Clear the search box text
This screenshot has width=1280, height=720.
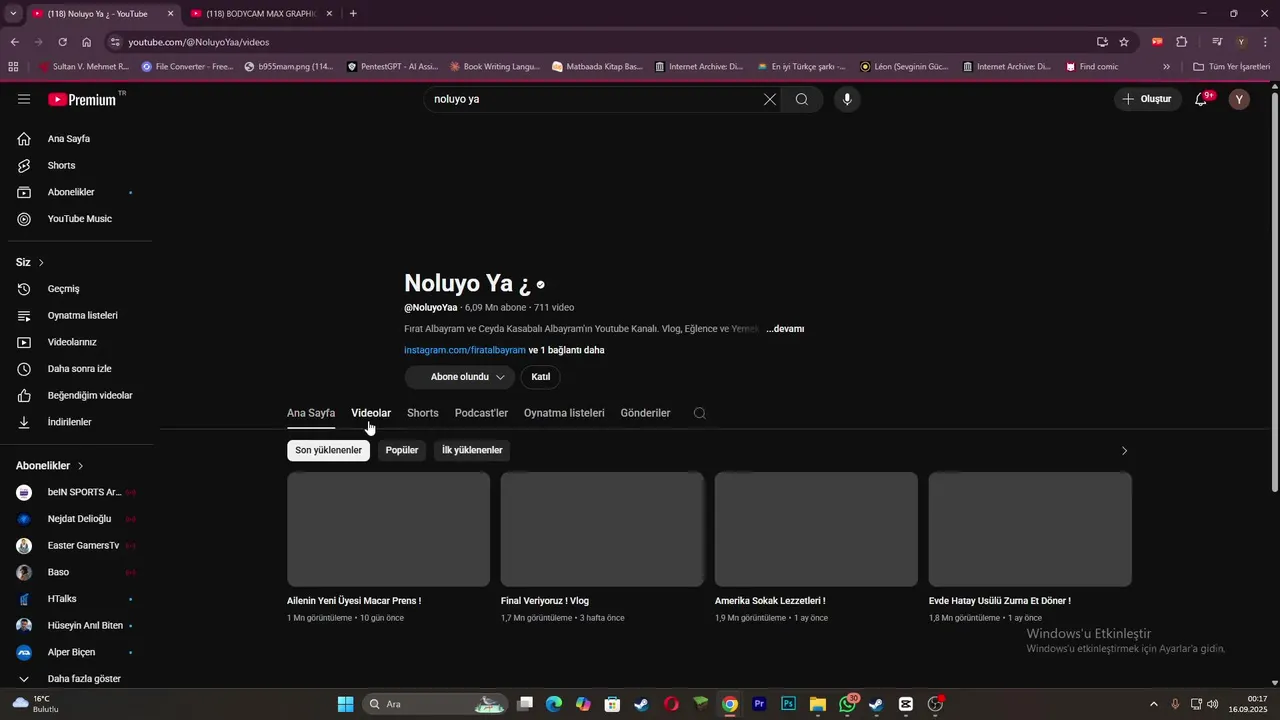770,99
